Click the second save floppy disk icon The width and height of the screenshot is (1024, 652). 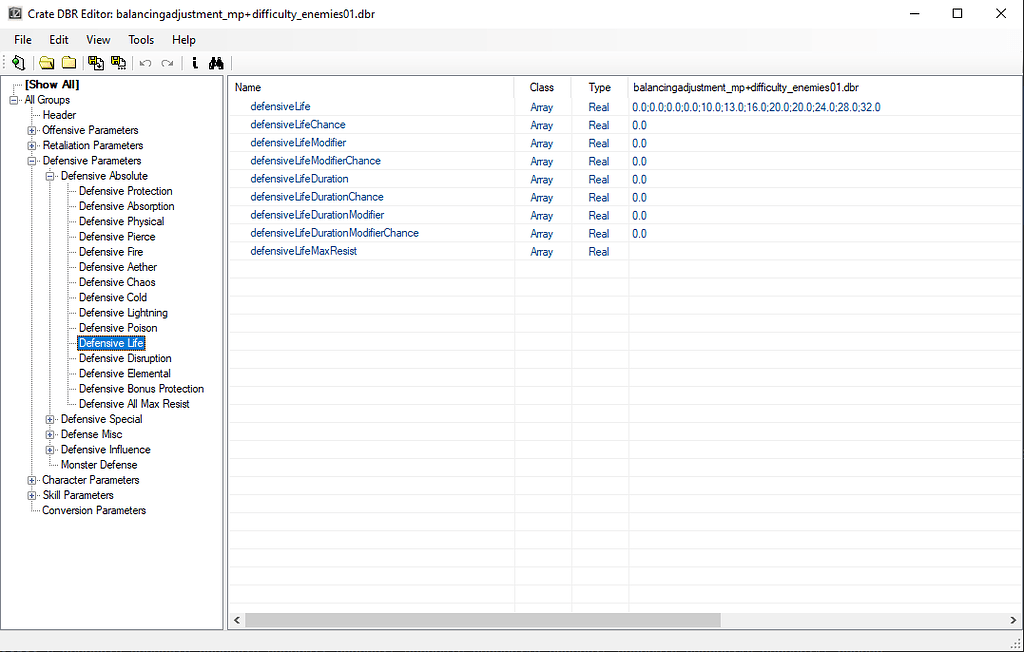click(x=118, y=63)
